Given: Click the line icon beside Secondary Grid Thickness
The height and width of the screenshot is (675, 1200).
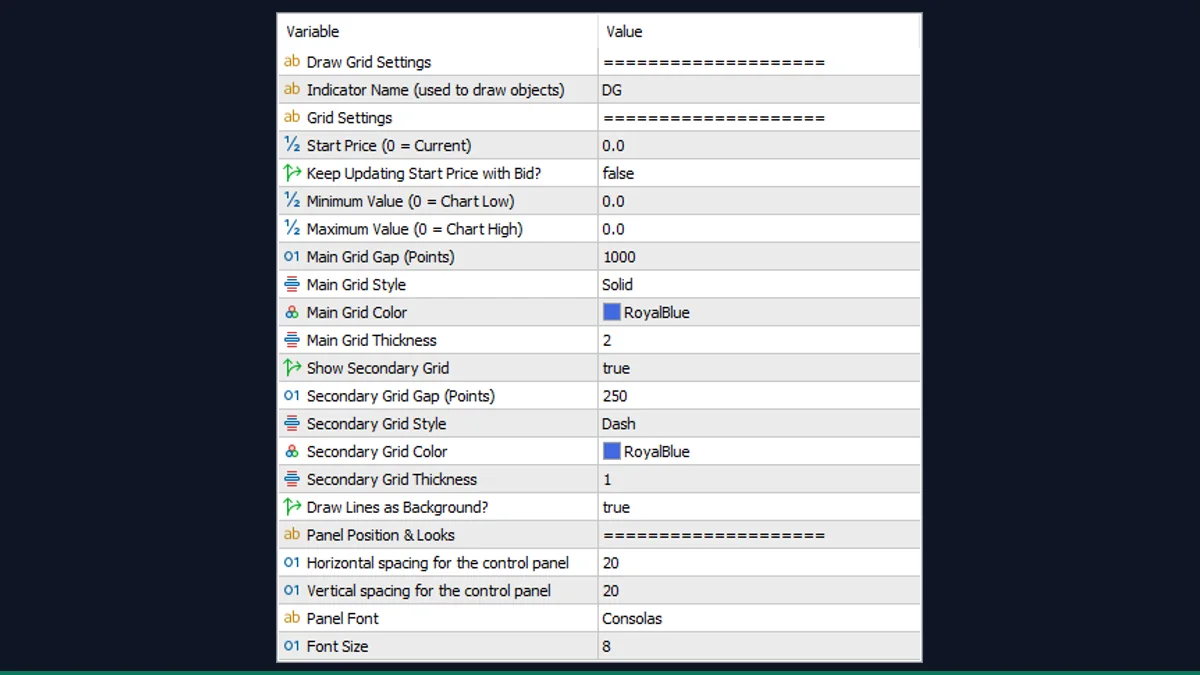Looking at the screenshot, I should tap(292, 479).
